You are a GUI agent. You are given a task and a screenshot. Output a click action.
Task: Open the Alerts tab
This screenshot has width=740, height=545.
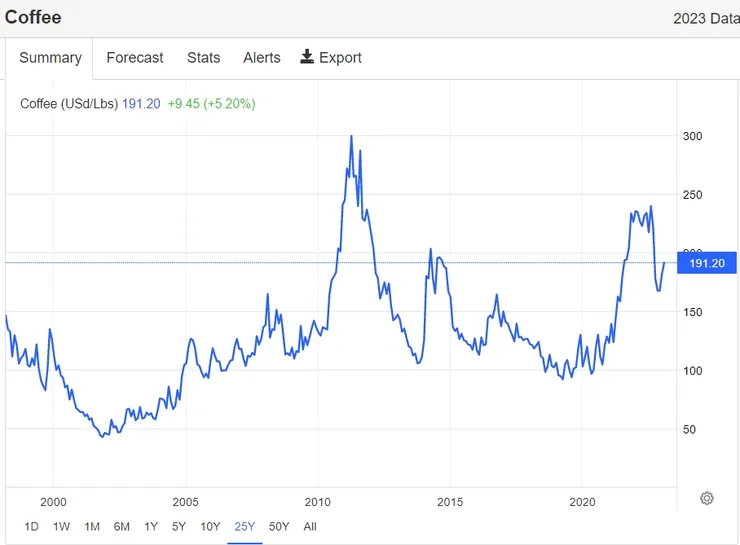(x=261, y=58)
